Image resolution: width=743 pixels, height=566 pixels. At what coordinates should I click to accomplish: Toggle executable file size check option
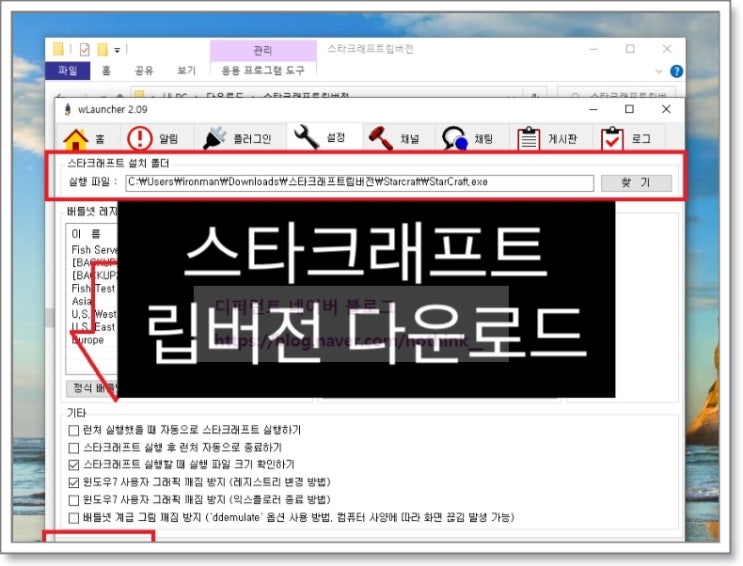pos(73,465)
